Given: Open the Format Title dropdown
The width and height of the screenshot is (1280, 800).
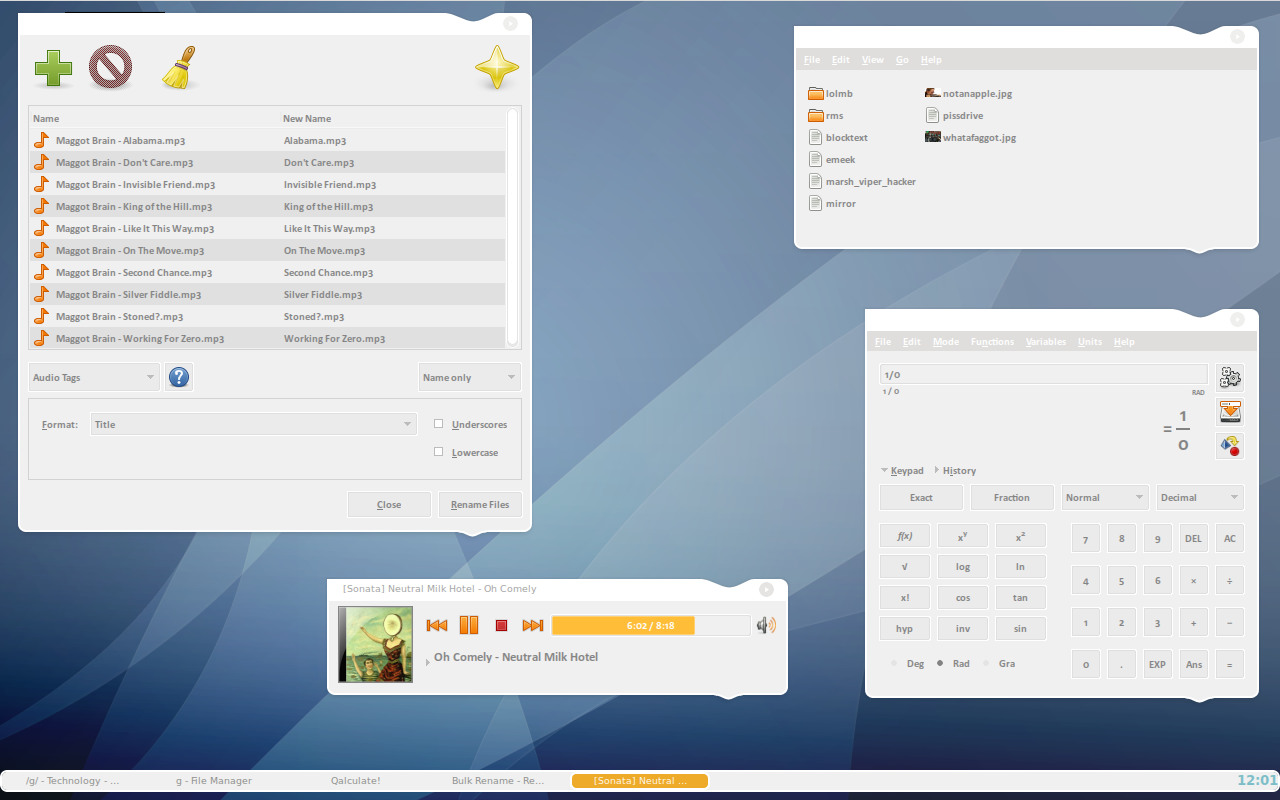Looking at the screenshot, I should pyautogui.click(x=254, y=424).
